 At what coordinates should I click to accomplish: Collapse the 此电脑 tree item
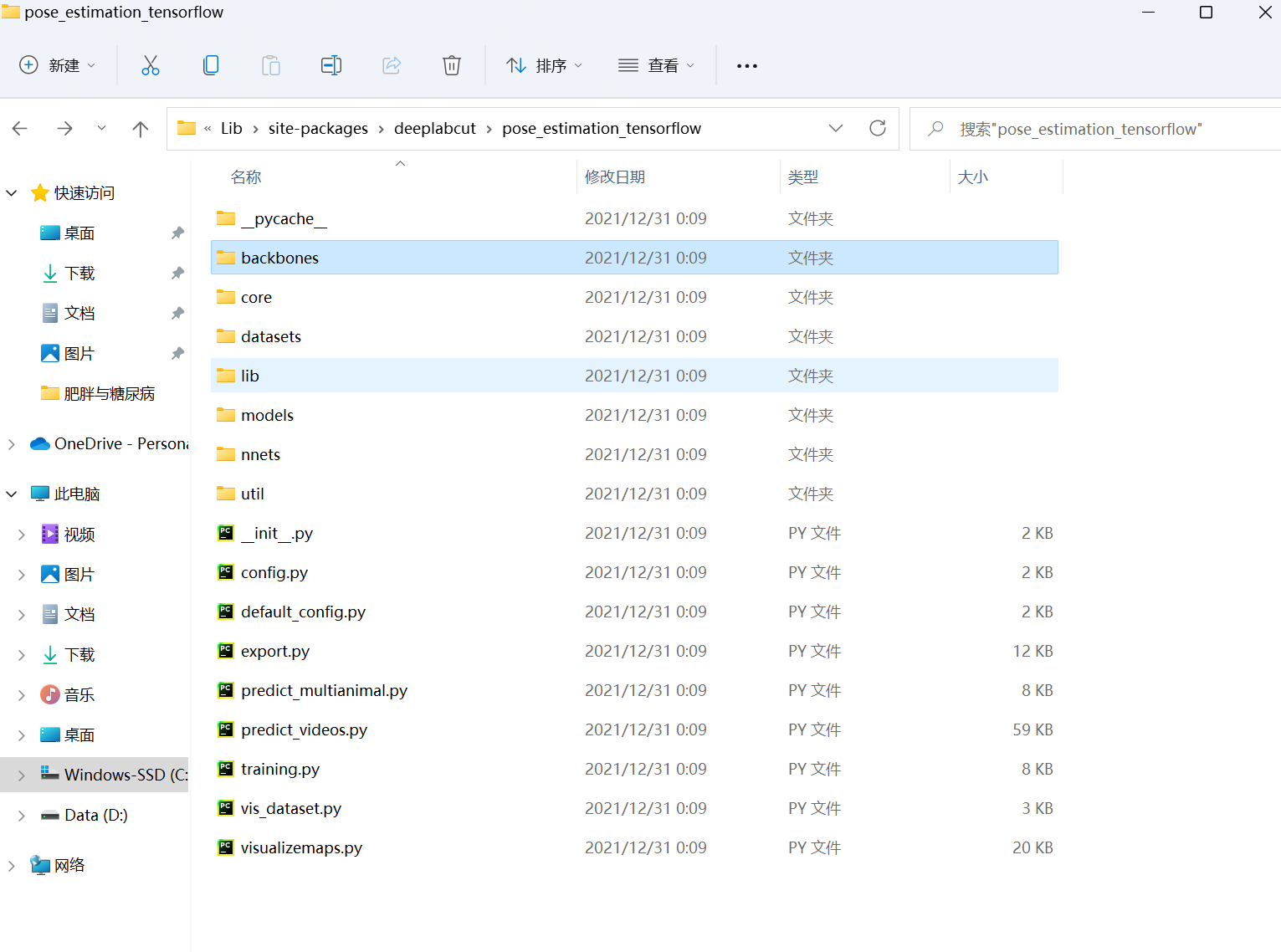click(x=11, y=493)
